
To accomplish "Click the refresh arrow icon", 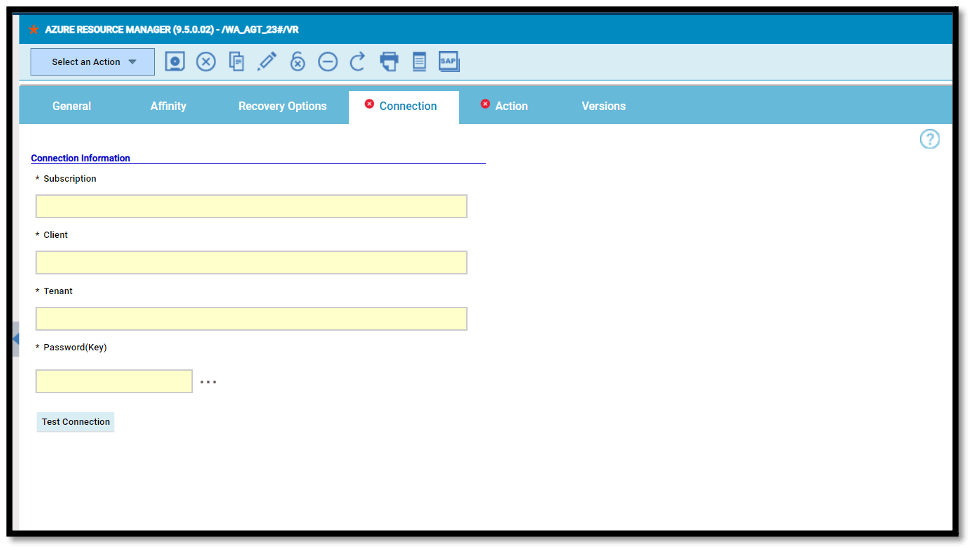I will (x=358, y=62).
